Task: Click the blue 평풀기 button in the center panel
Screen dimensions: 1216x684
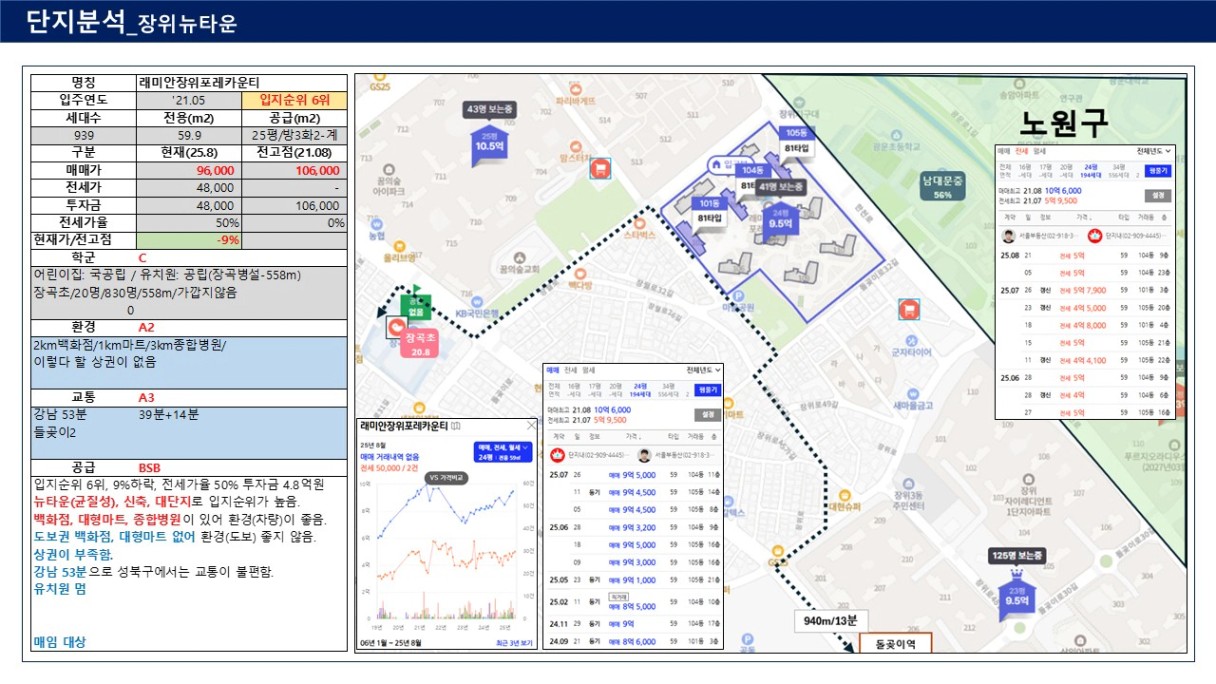Action: pyautogui.click(x=709, y=389)
